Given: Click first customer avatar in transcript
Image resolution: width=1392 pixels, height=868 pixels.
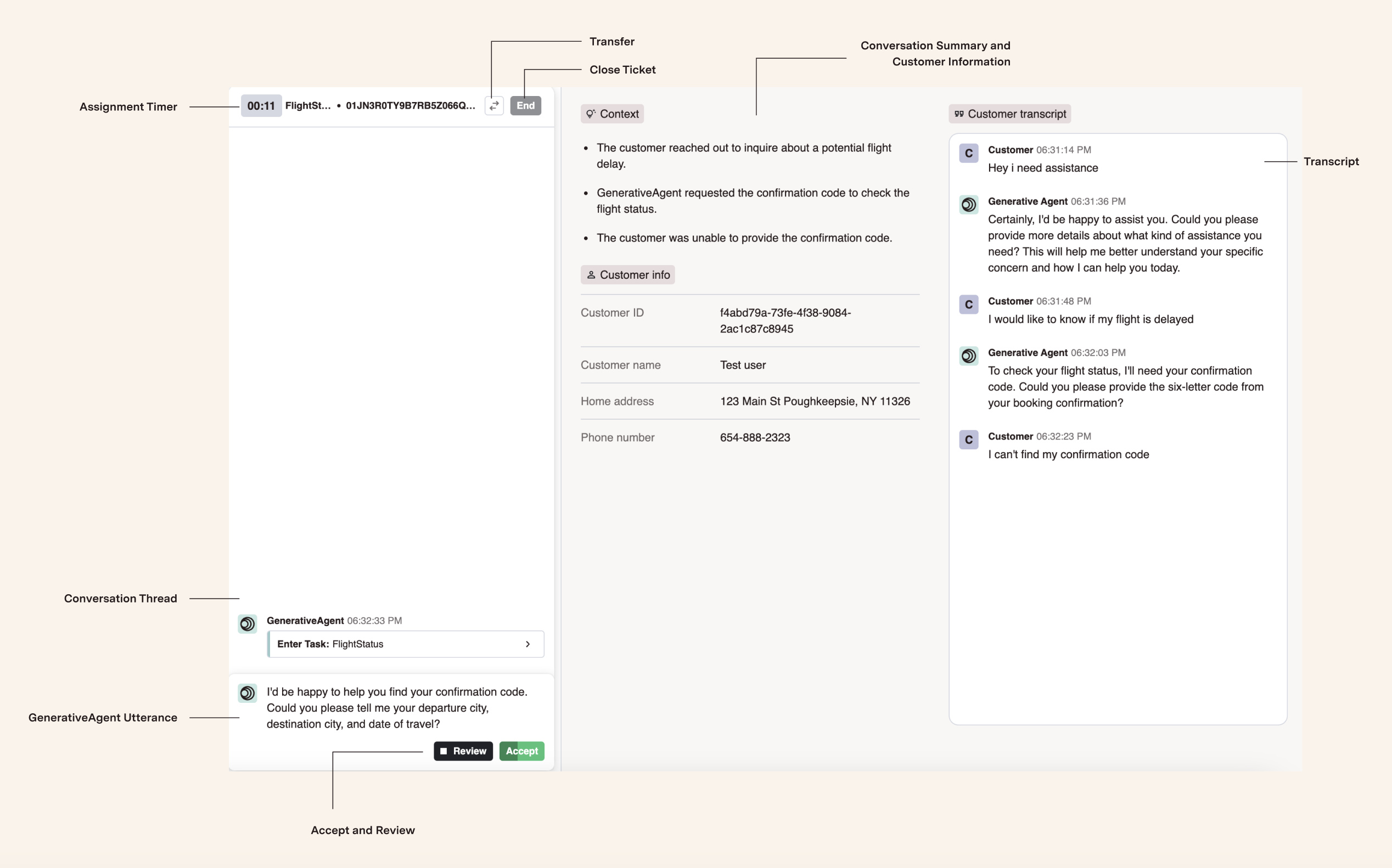Looking at the screenshot, I should click(968, 153).
